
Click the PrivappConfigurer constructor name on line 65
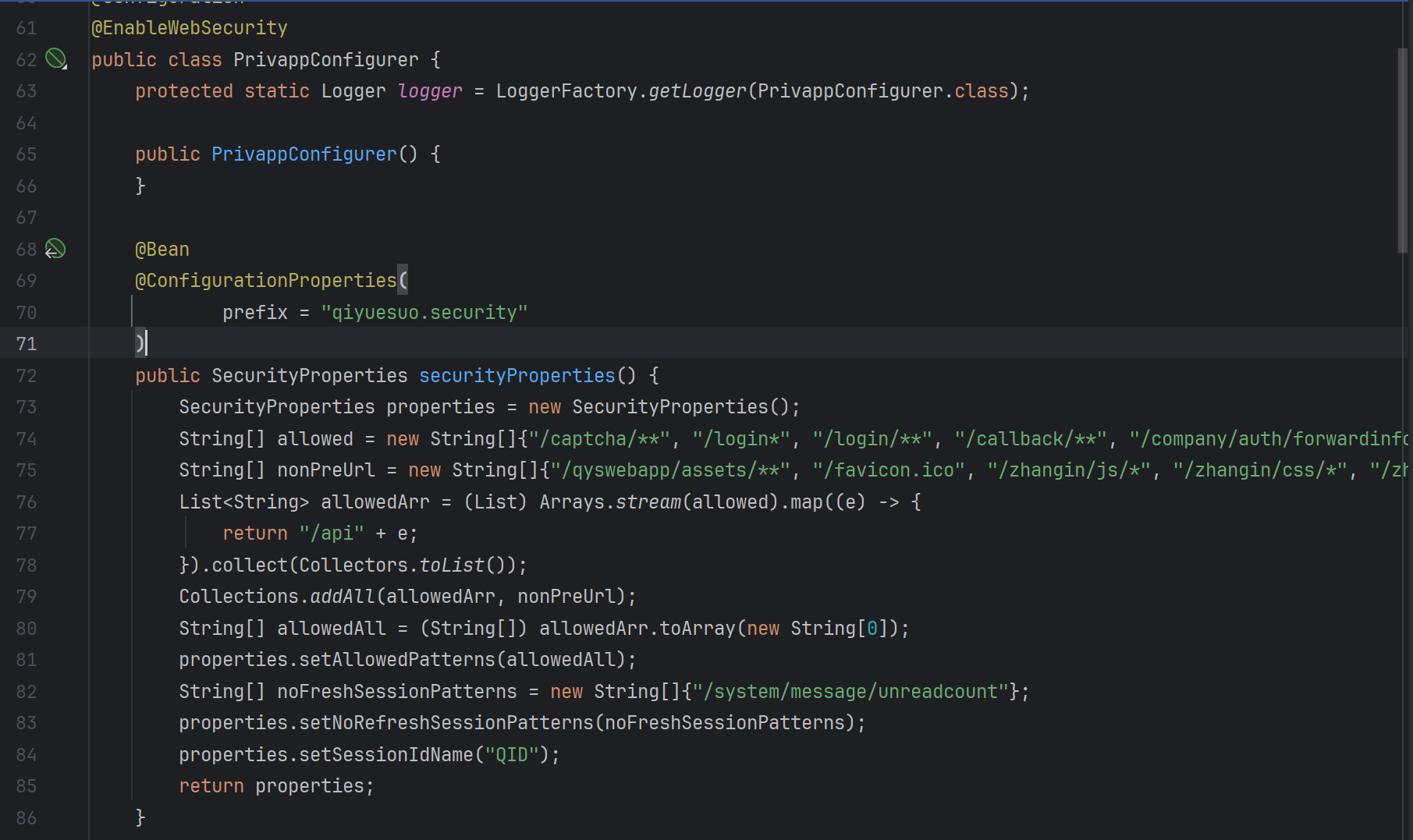coord(304,154)
